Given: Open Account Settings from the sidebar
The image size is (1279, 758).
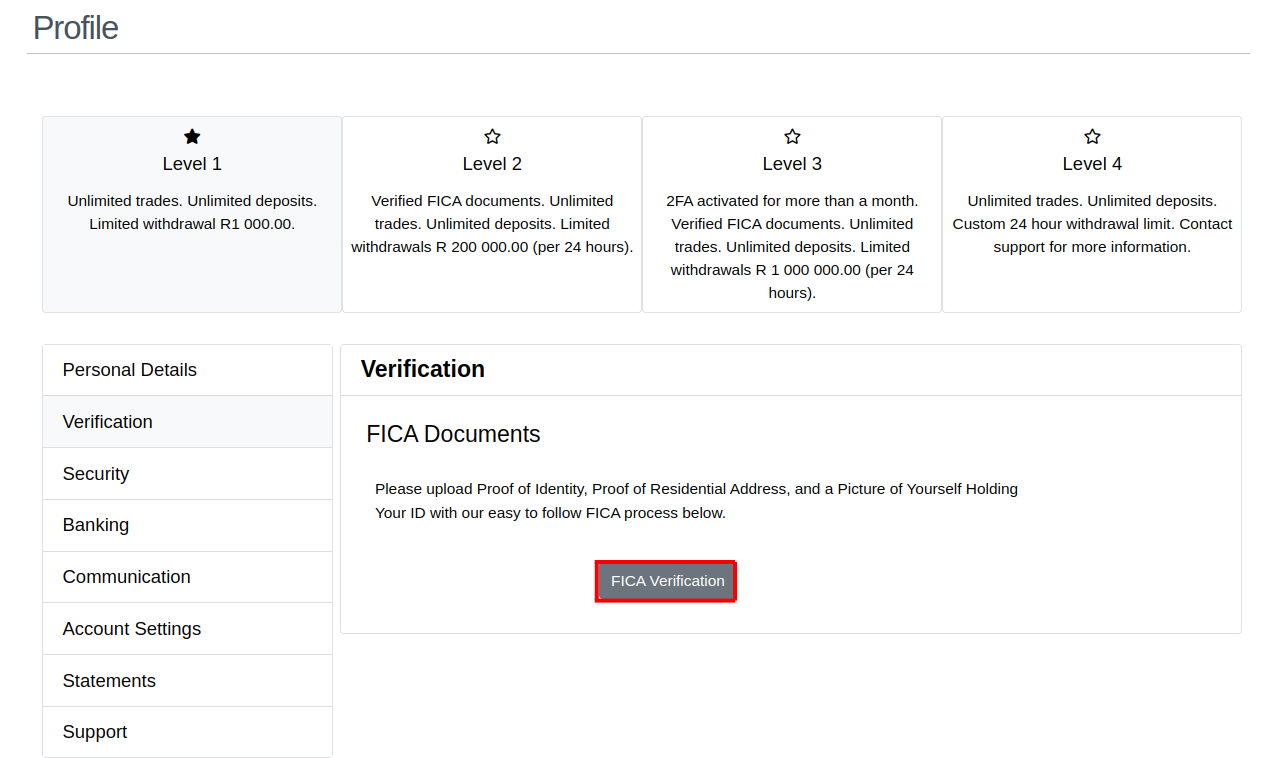Looking at the screenshot, I should 131,628.
